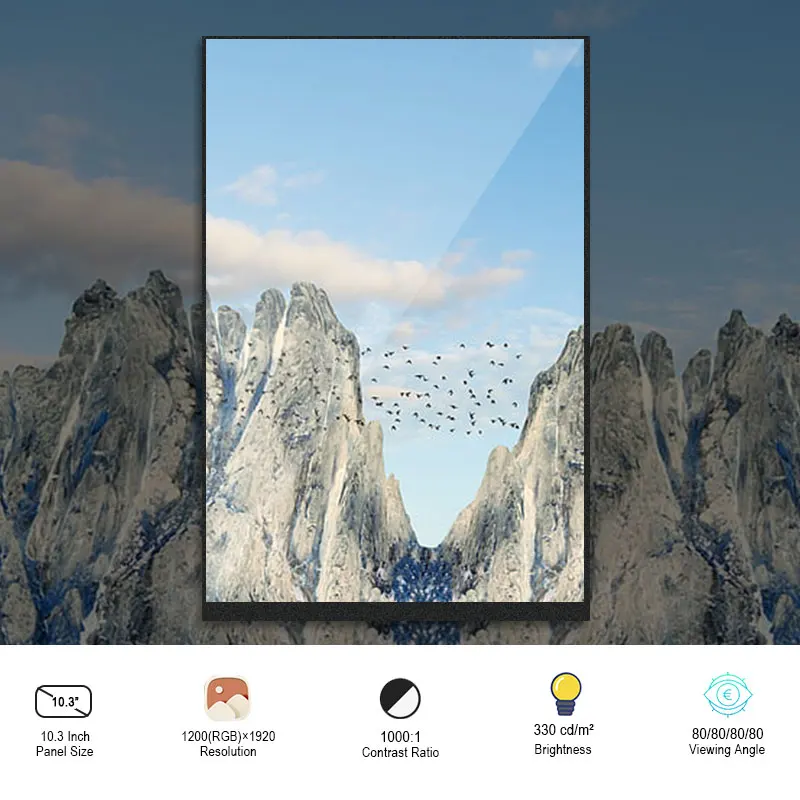Click the '10.3 Inch Panel Size' text

65,744
